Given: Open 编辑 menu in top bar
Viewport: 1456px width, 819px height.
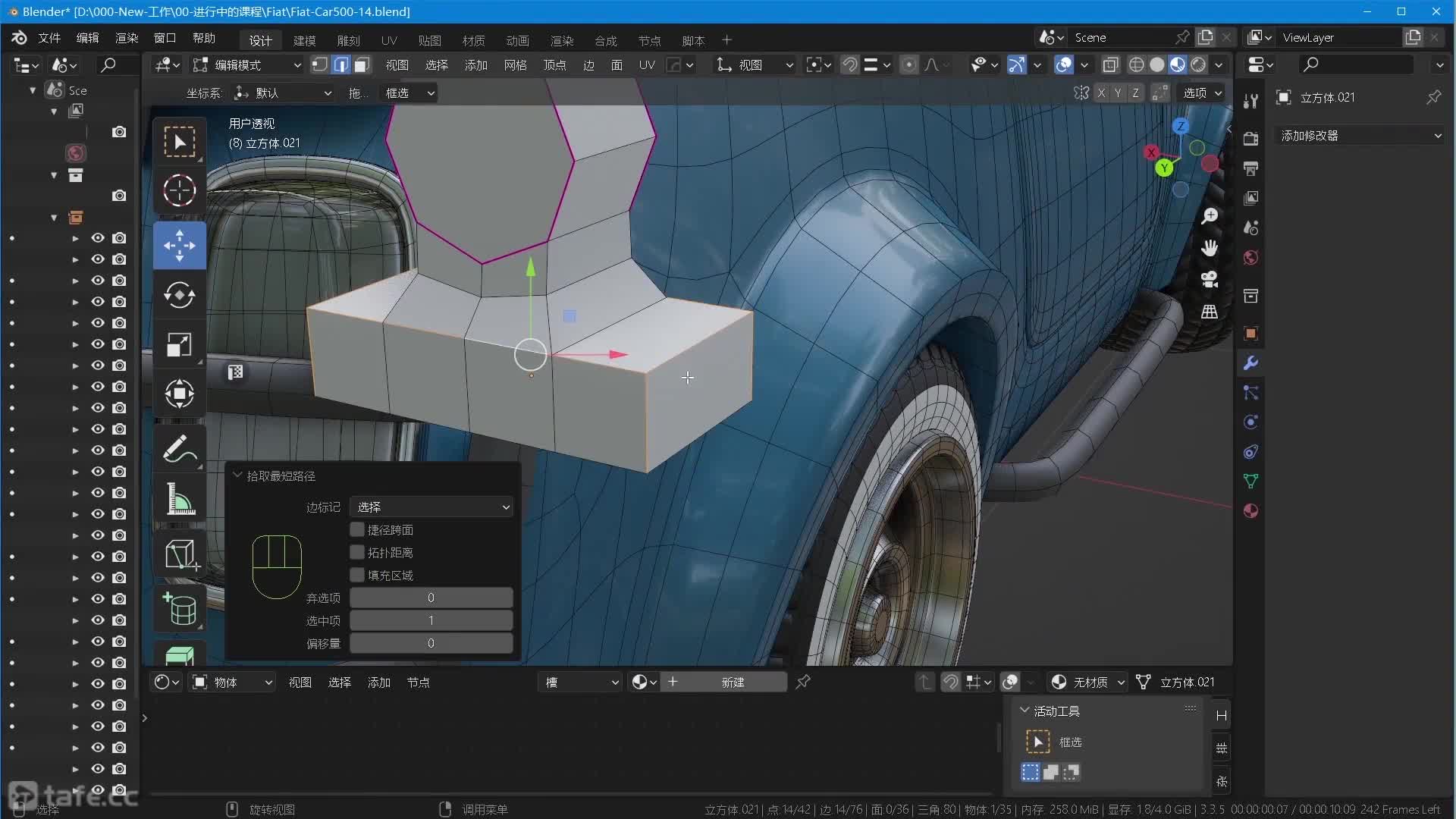Looking at the screenshot, I should tap(88, 38).
